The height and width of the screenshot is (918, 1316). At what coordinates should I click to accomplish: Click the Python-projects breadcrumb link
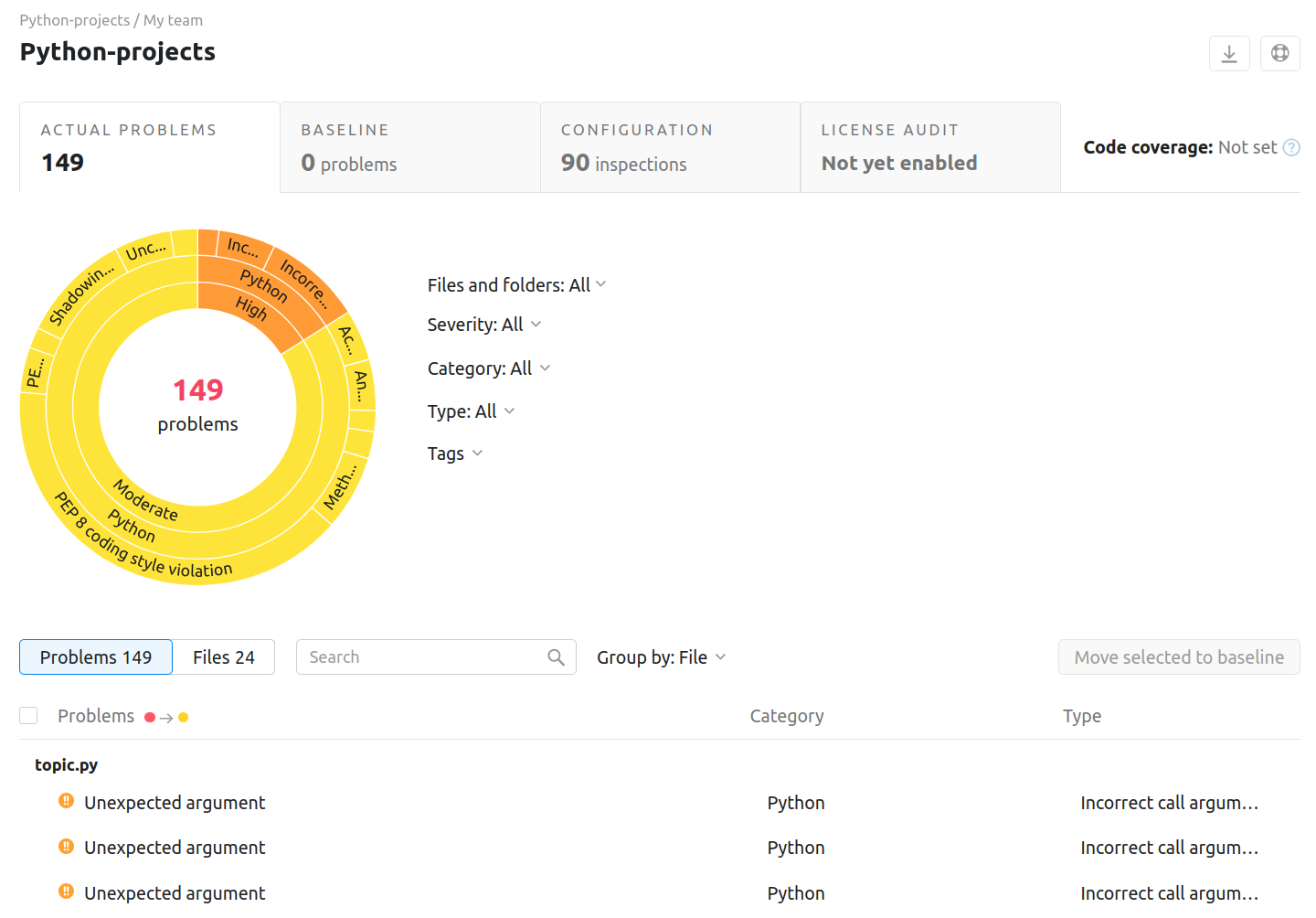(x=75, y=20)
